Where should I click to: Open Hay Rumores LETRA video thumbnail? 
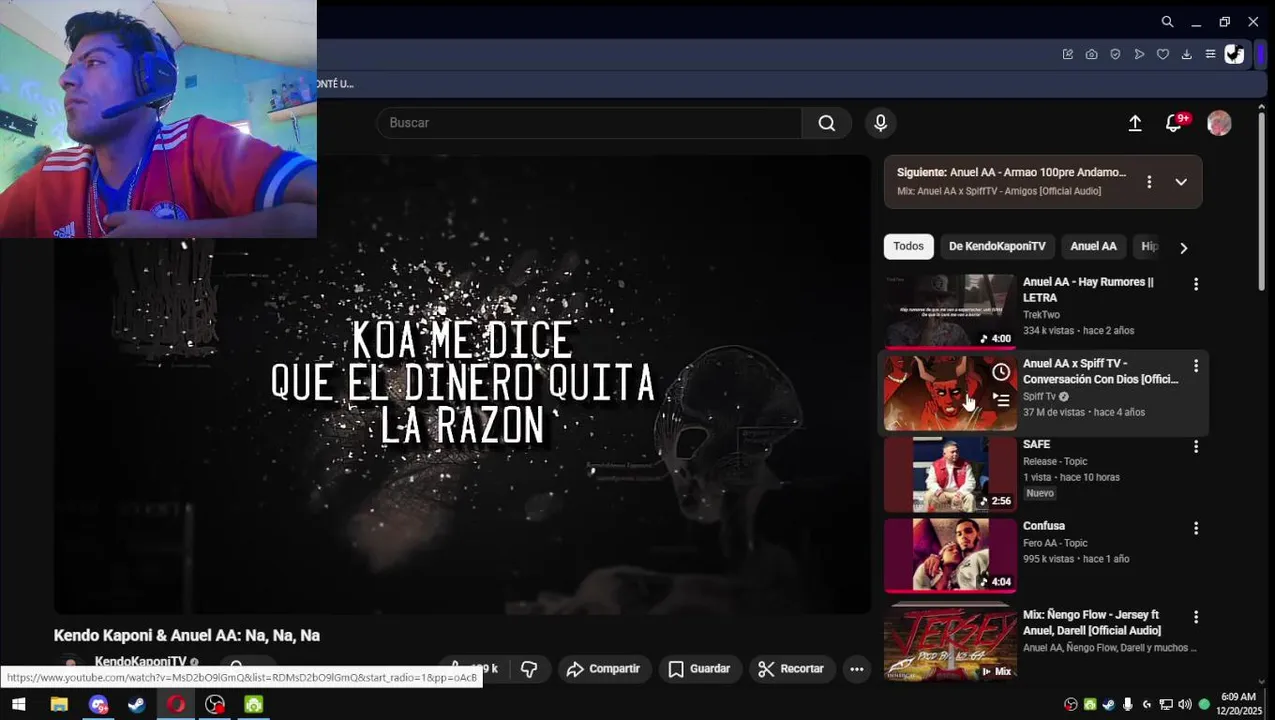[x=950, y=311]
